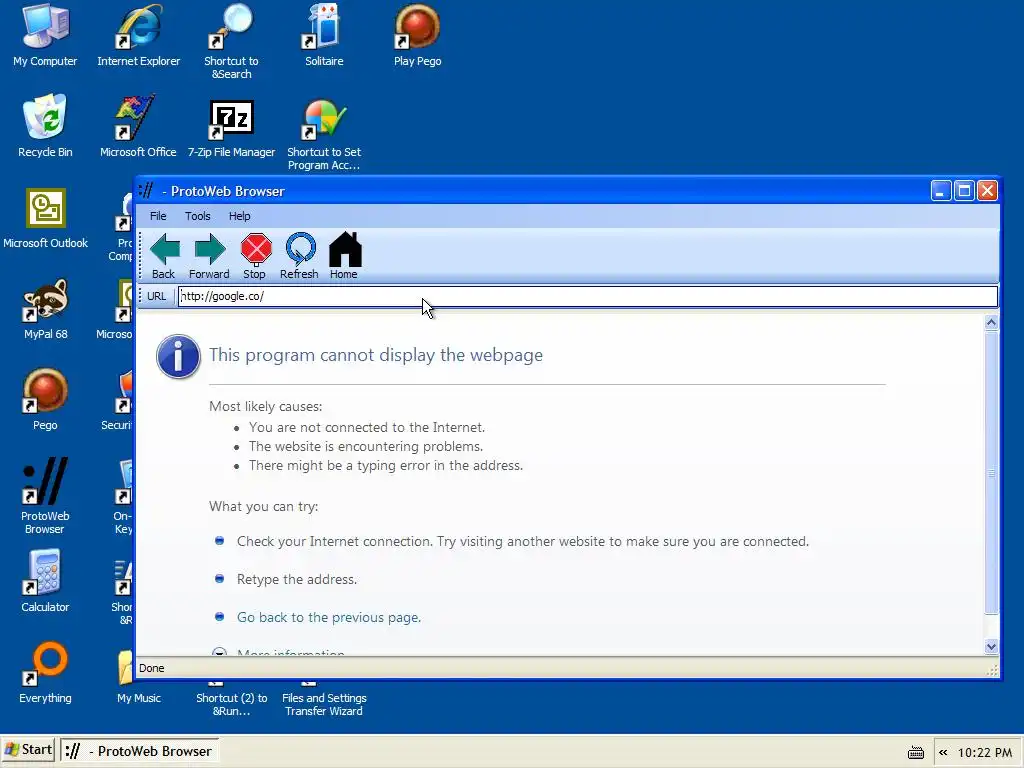Select the Microsoft Outlook desktop icon
The image size is (1024, 768).
point(45,217)
